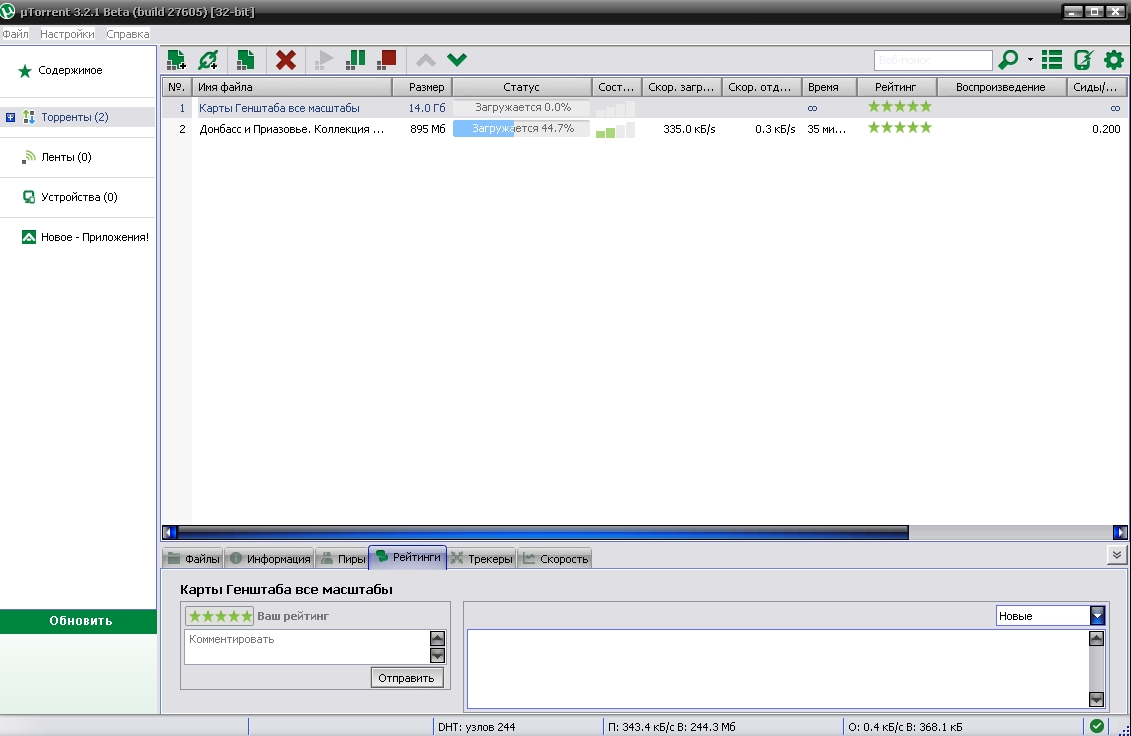1131x736 pixels.
Task: Click the Add Torrent toolbar icon
Action: click(x=176, y=60)
